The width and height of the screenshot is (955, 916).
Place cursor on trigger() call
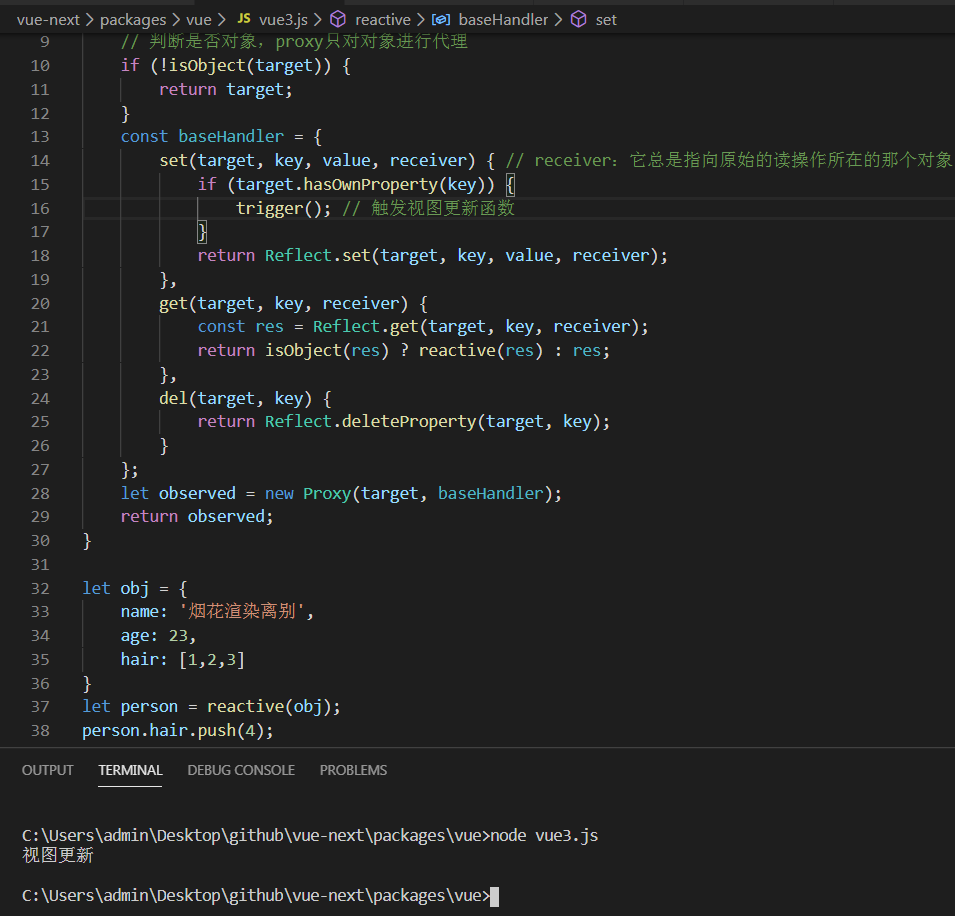pos(278,208)
